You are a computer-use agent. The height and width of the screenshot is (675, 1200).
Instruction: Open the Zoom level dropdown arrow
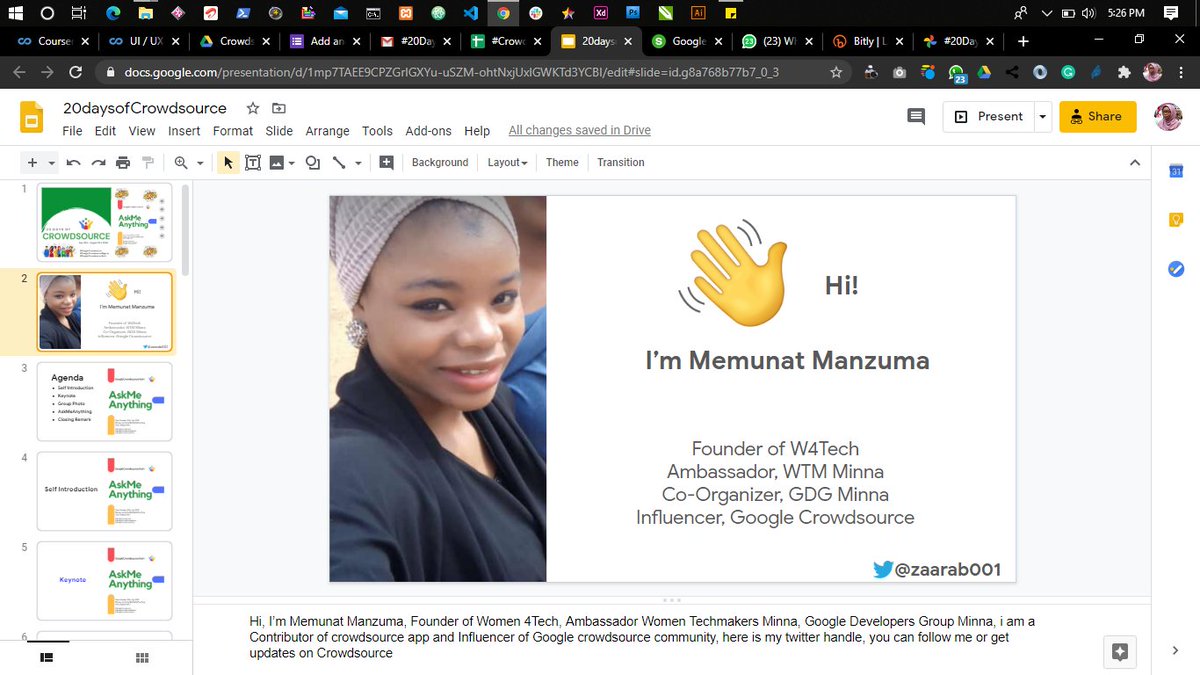point(200,162)
